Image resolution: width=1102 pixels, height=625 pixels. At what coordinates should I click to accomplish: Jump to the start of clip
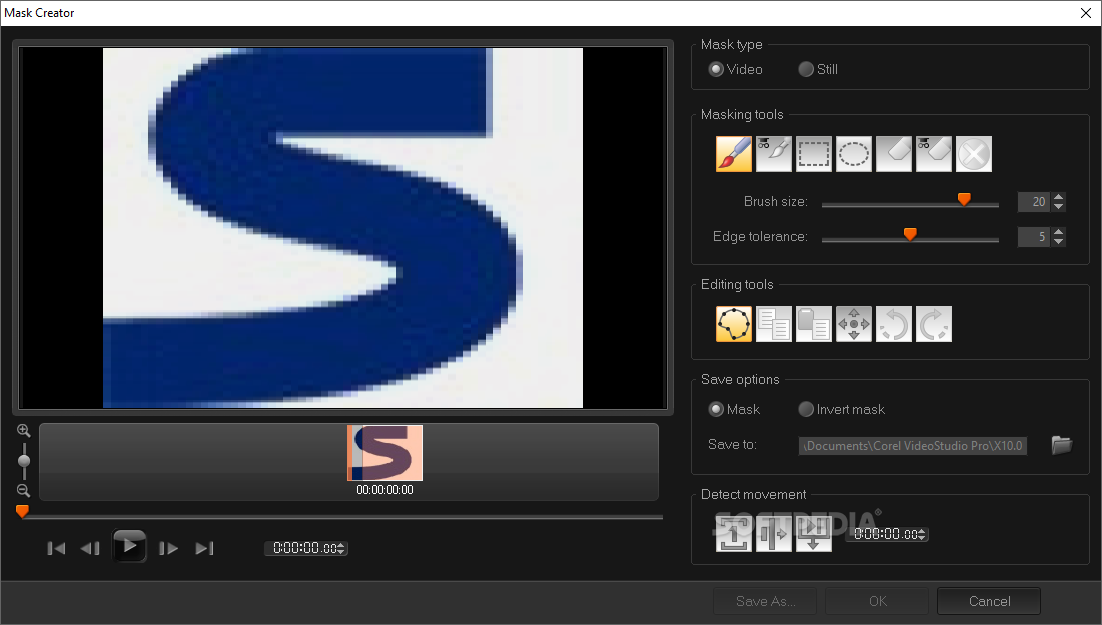pos(56,548)
